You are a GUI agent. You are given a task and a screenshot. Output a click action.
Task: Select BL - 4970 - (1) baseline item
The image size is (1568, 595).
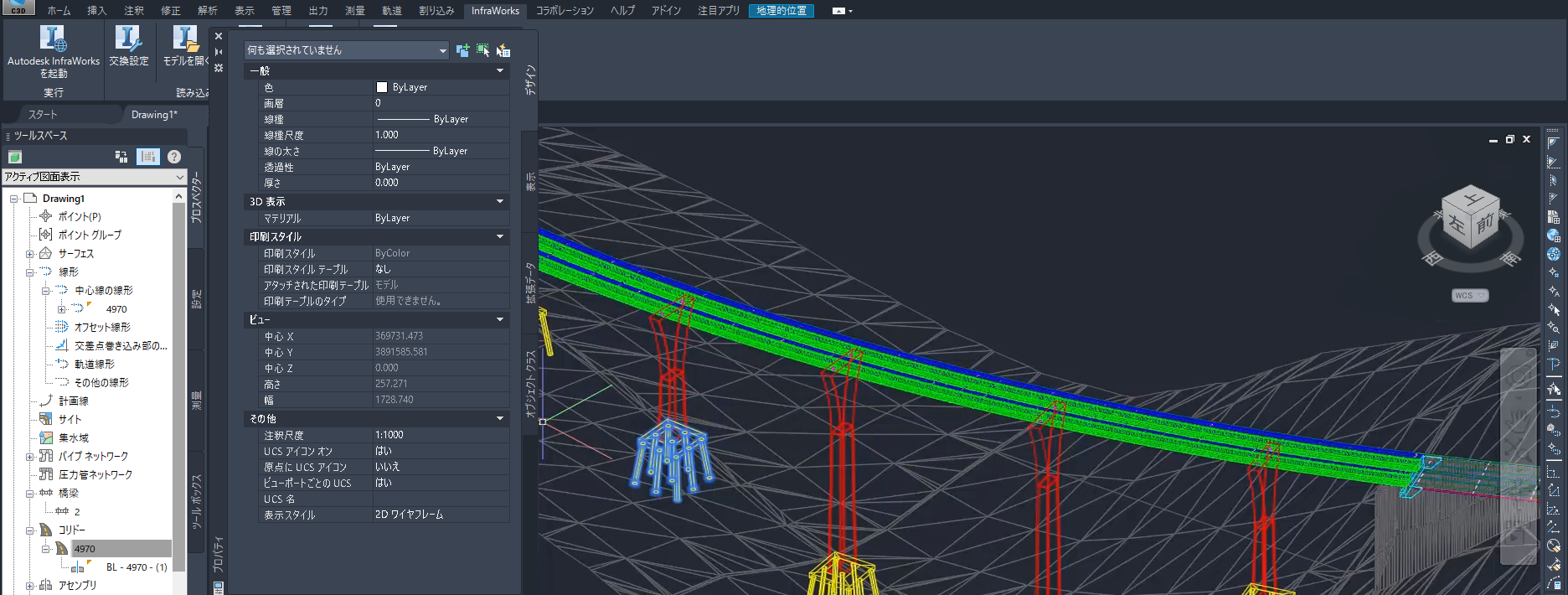[x=137, y=567]
